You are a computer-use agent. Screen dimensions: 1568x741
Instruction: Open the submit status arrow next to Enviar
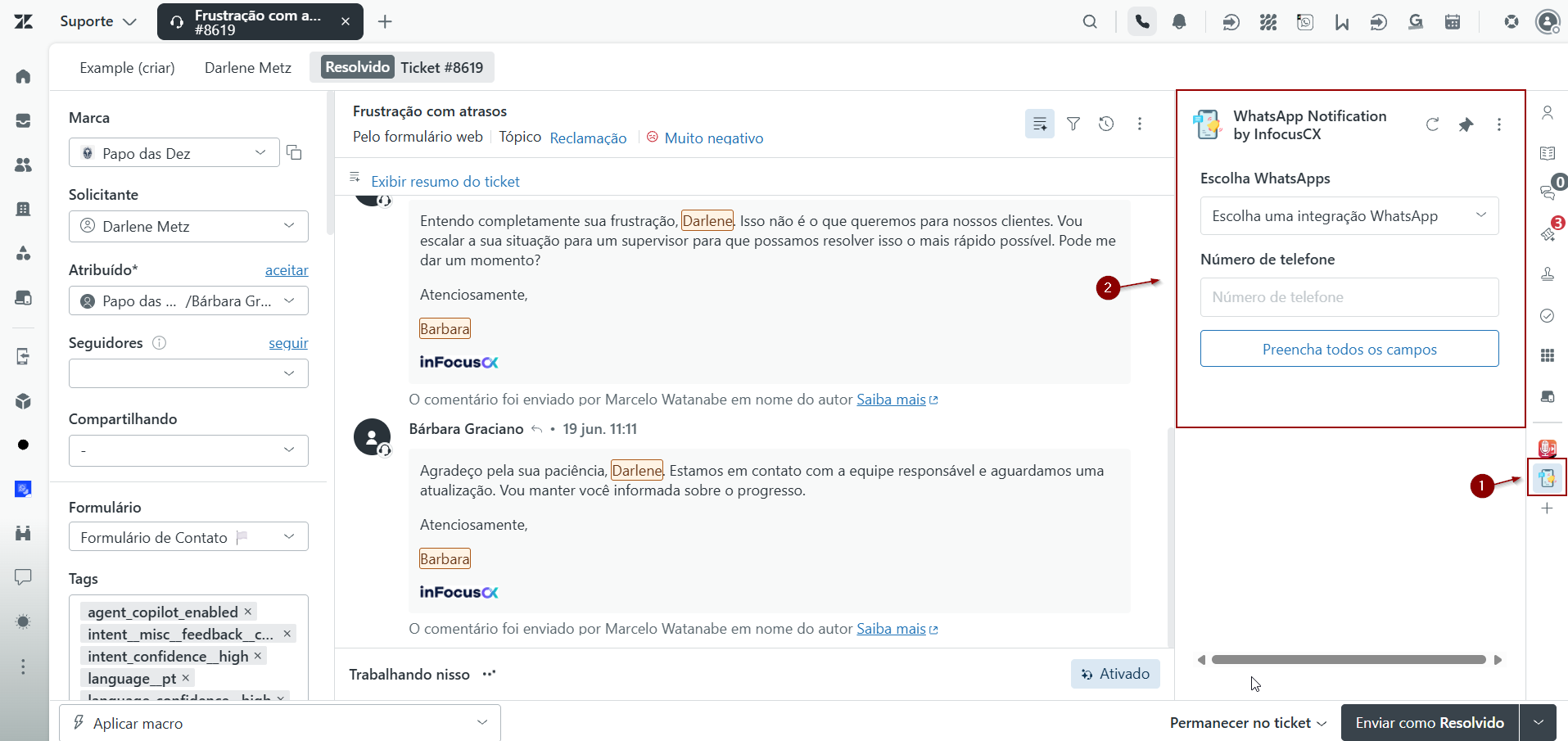1539,722
